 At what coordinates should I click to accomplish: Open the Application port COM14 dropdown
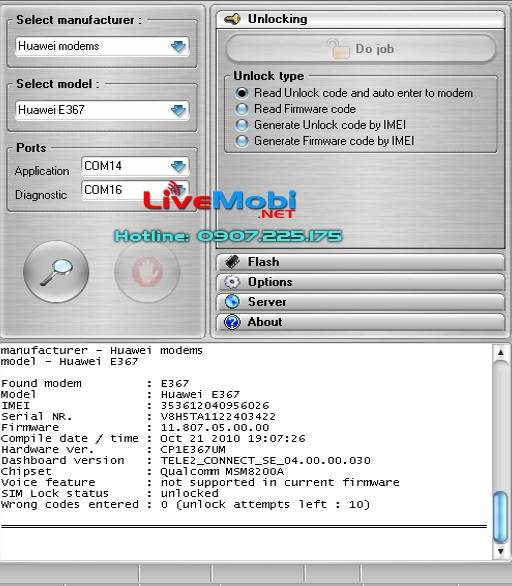click(178, 166)
